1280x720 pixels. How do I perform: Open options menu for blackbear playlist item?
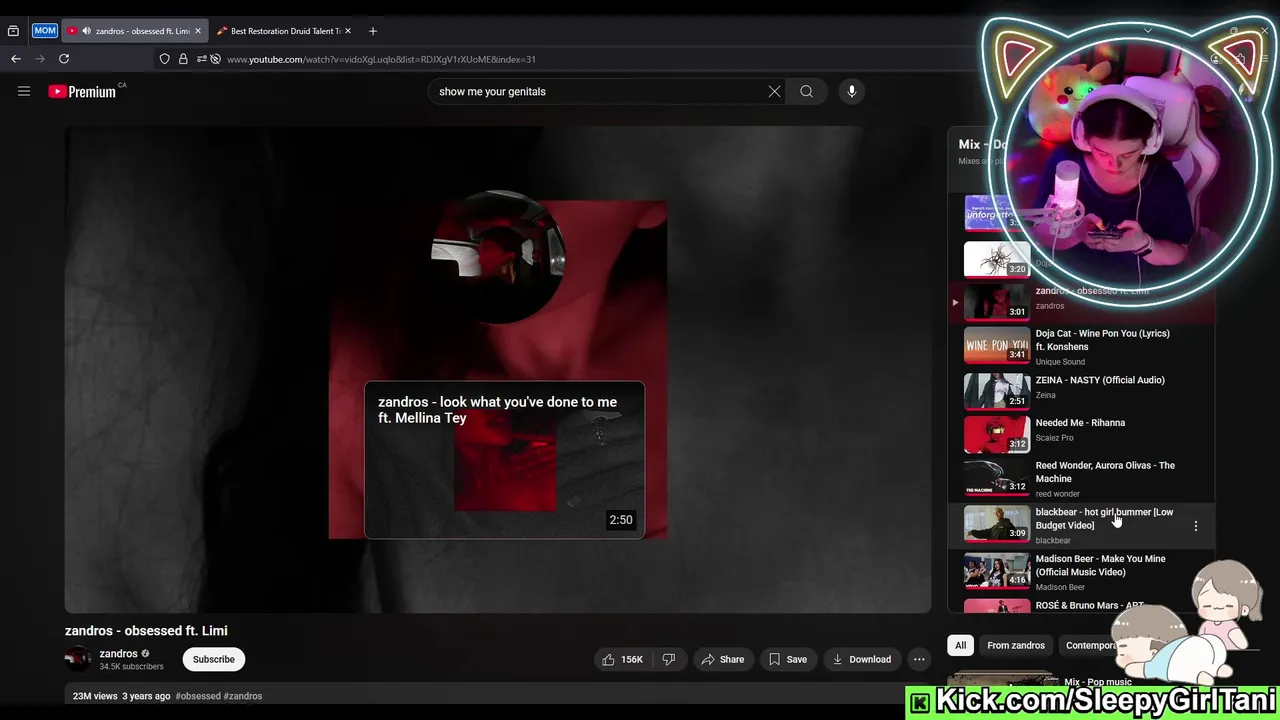click(1196, 526)
